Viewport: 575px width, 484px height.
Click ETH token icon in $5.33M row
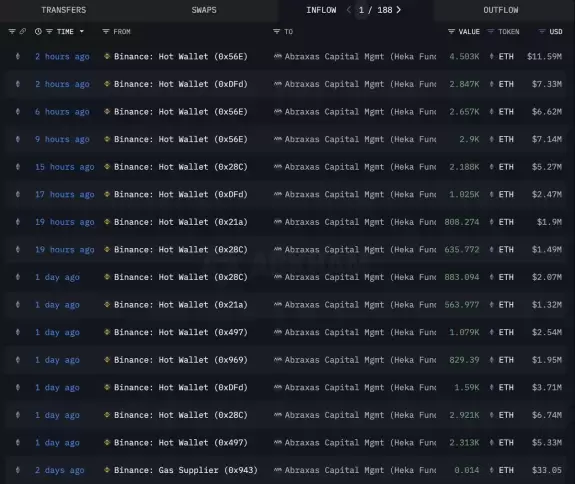(491, 443)
